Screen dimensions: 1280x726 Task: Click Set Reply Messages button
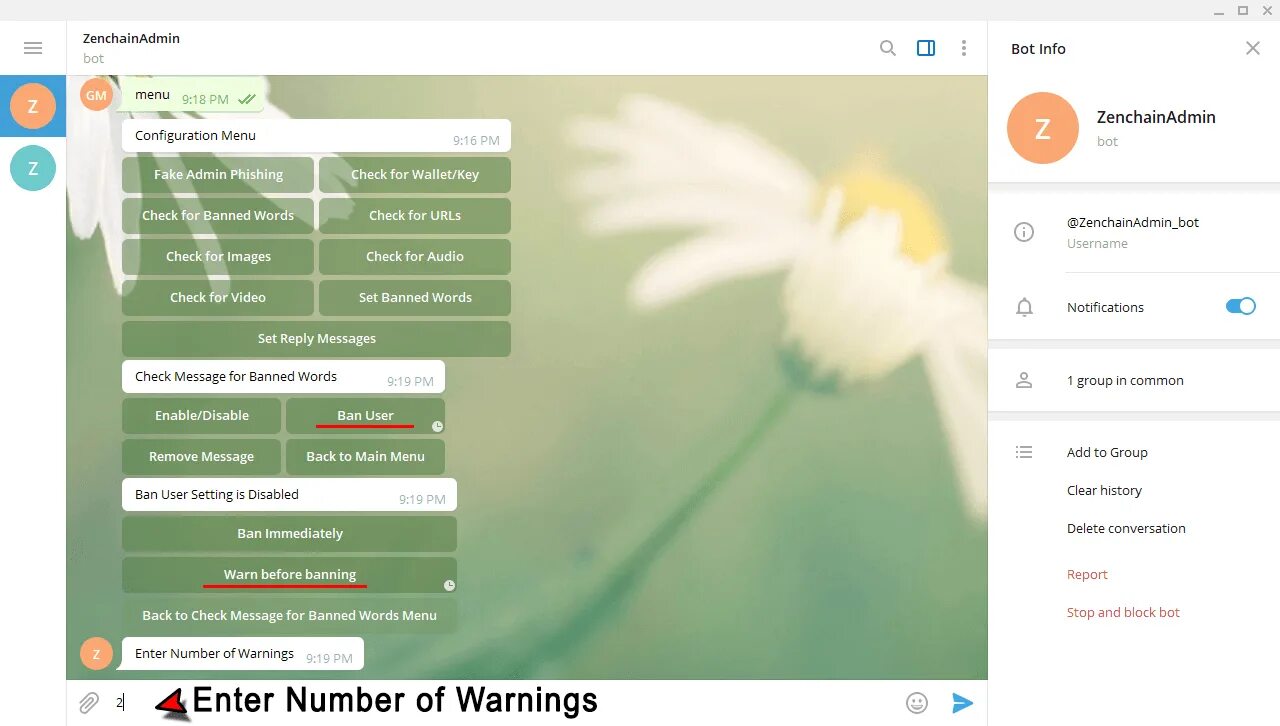pyautogui.click(x=316, y=338)
